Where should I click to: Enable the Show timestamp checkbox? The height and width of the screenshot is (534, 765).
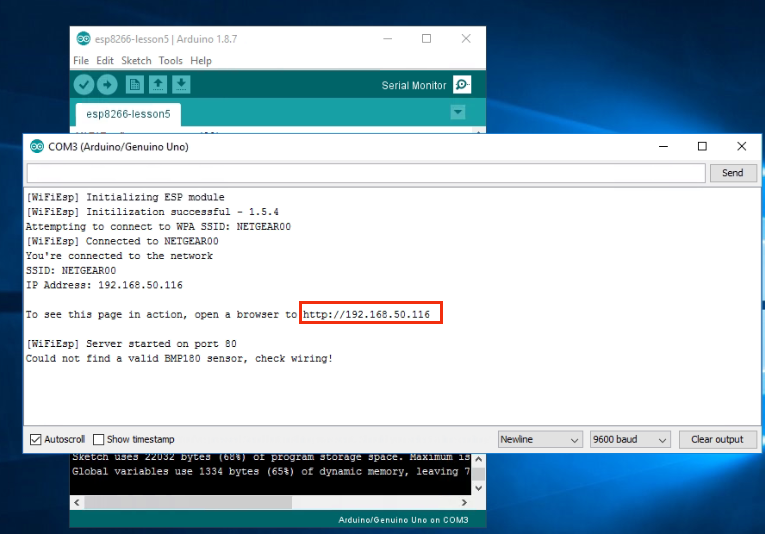click(x=99, y=439)
